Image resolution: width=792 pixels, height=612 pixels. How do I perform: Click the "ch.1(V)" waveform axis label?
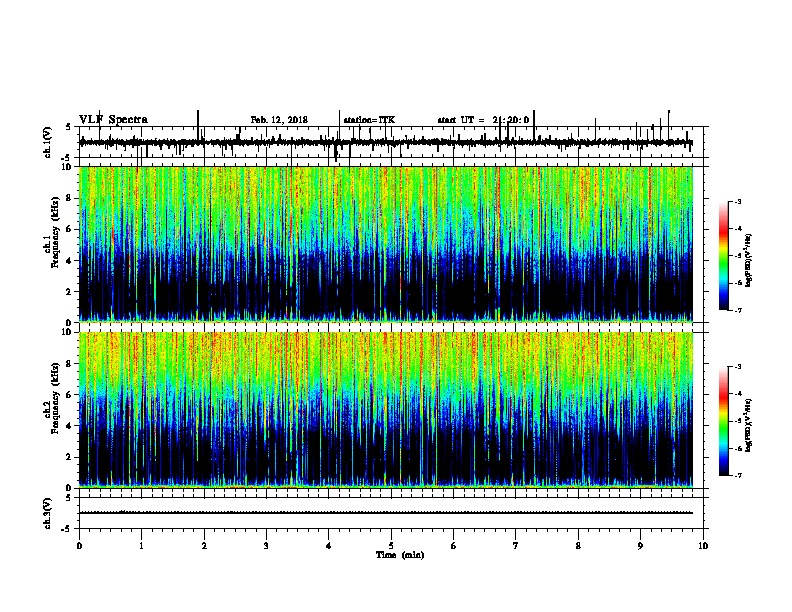tap(48, 142)
